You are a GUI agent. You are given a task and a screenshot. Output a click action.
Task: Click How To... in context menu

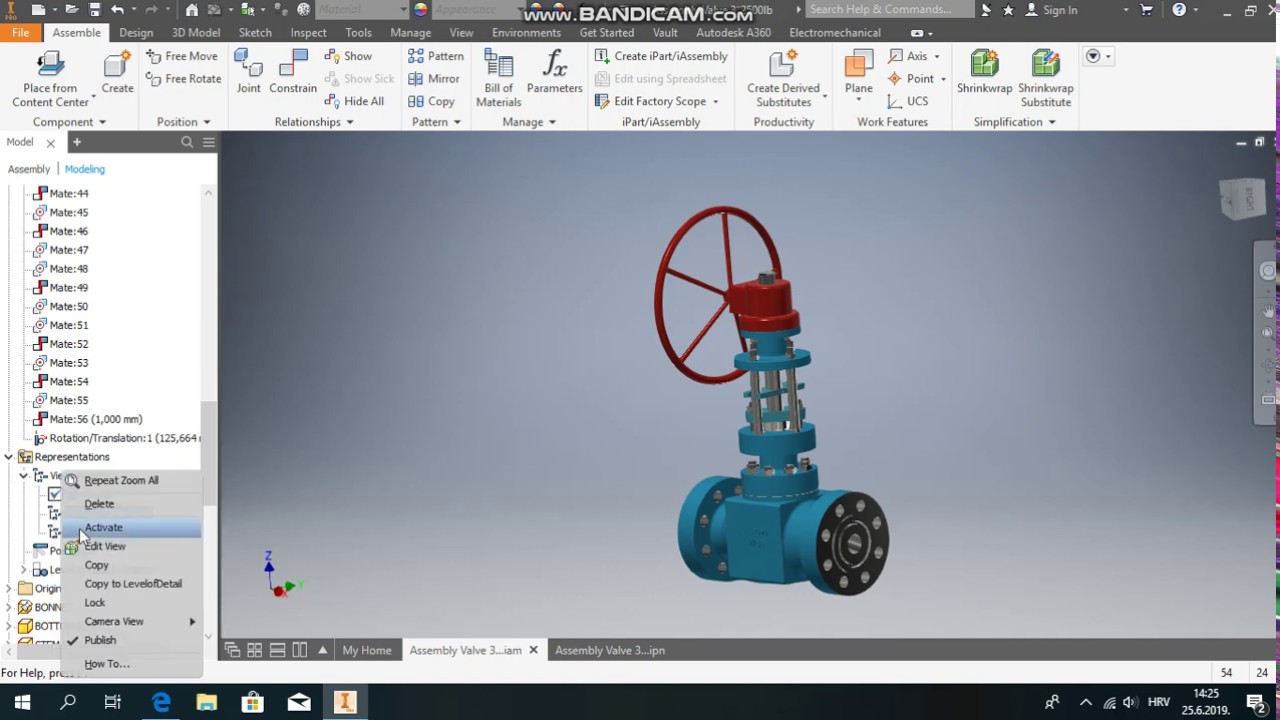click(x=106, y=664)
